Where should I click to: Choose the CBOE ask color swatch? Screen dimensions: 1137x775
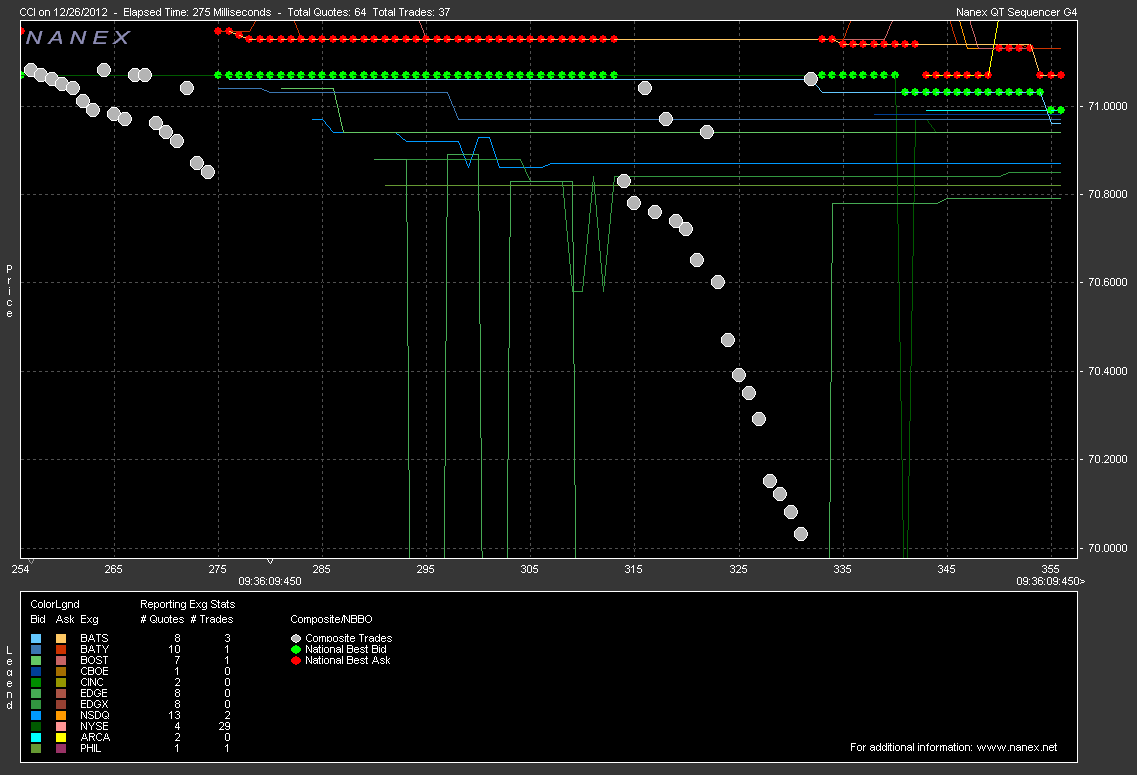coord(61,671)
